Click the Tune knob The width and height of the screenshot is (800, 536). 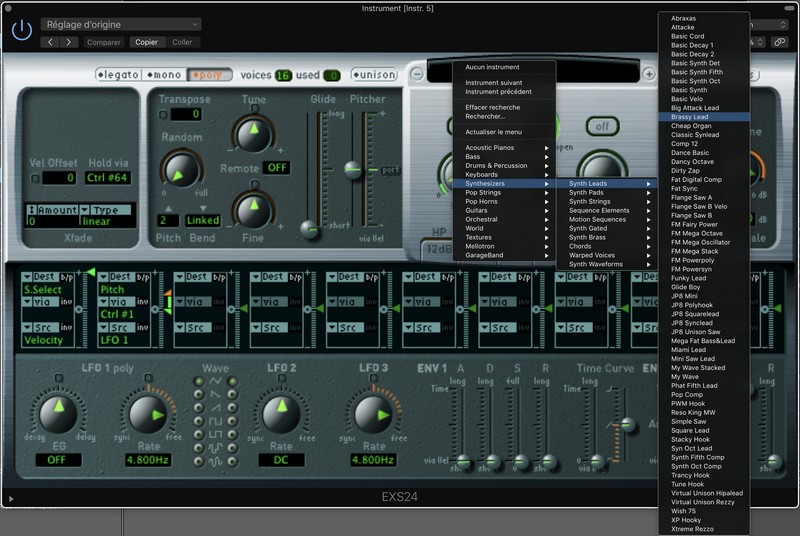click(253, 133)
